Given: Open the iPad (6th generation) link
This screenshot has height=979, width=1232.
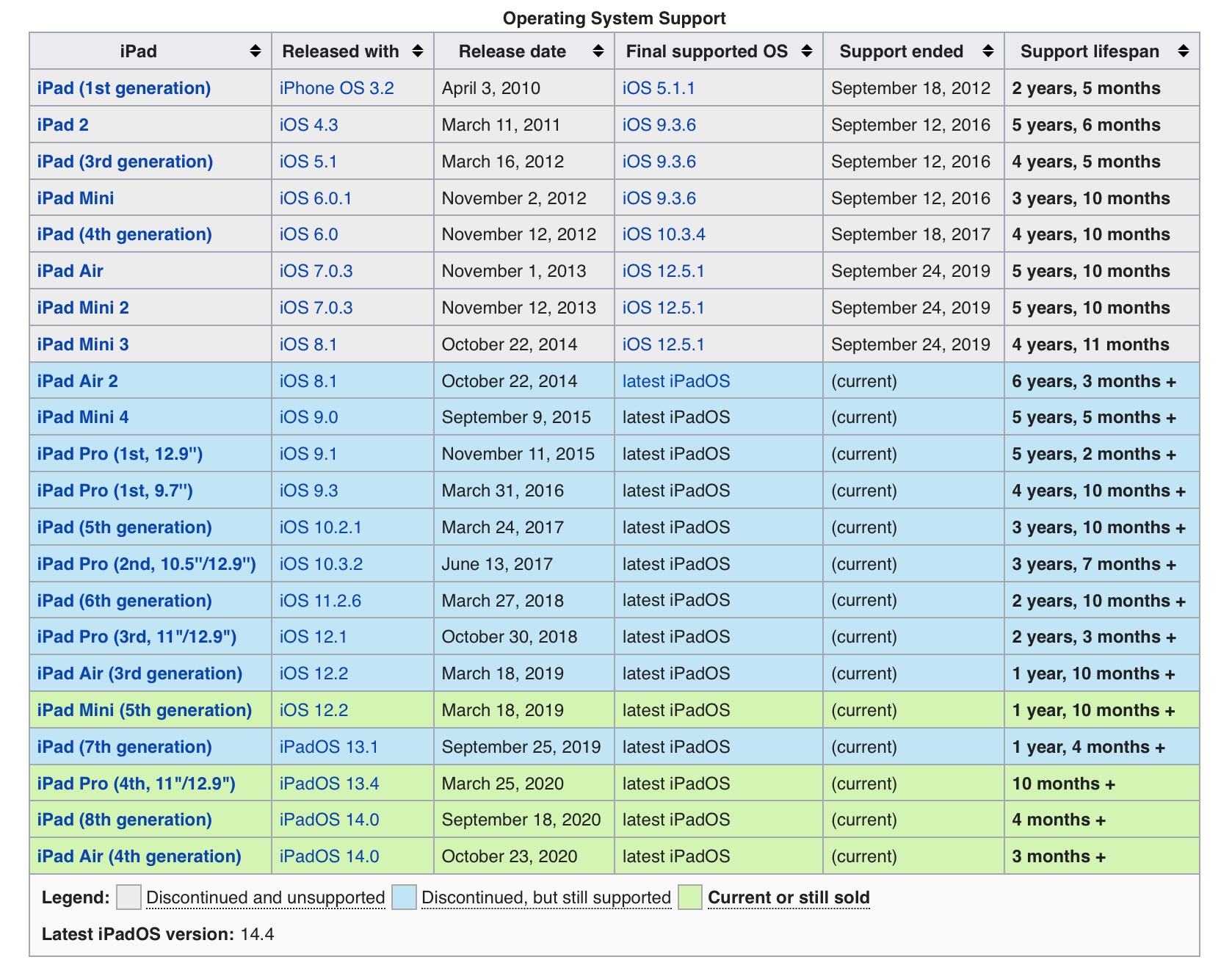Looking at the screenshot, I should click(125, 601).
